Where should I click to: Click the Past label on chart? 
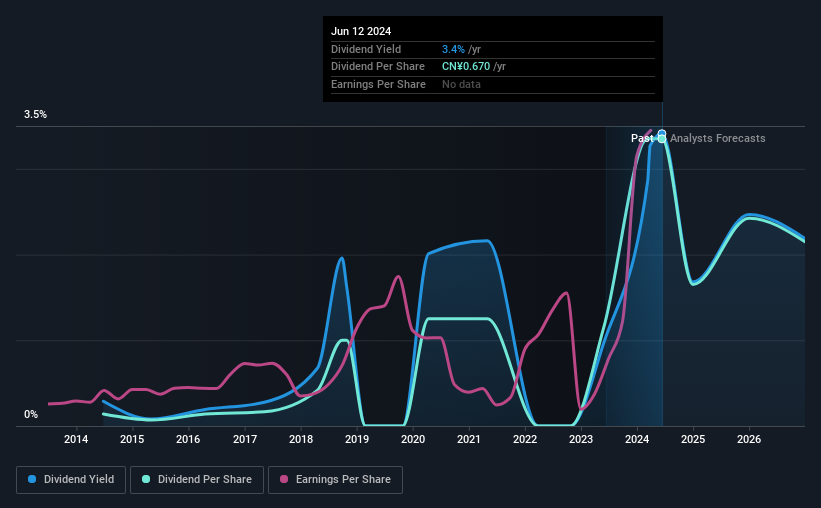[642, 138]
